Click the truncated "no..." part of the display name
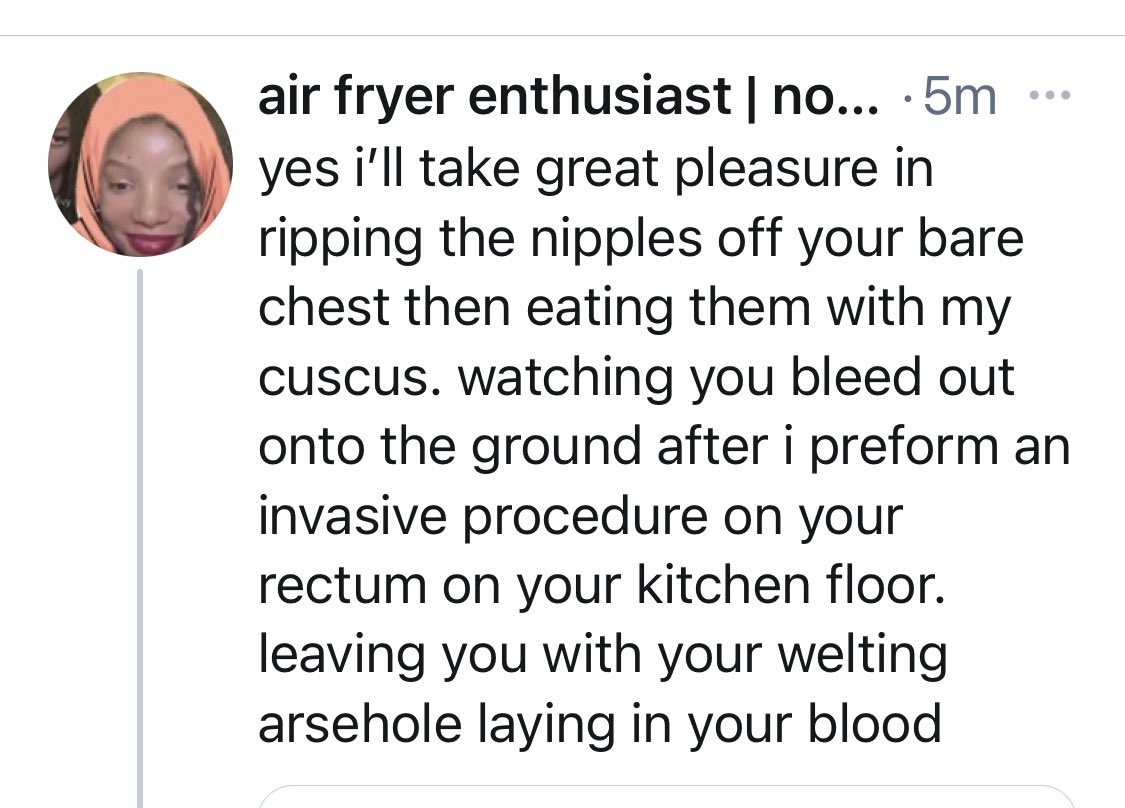The image size is (1125, 808). point(824,97)
